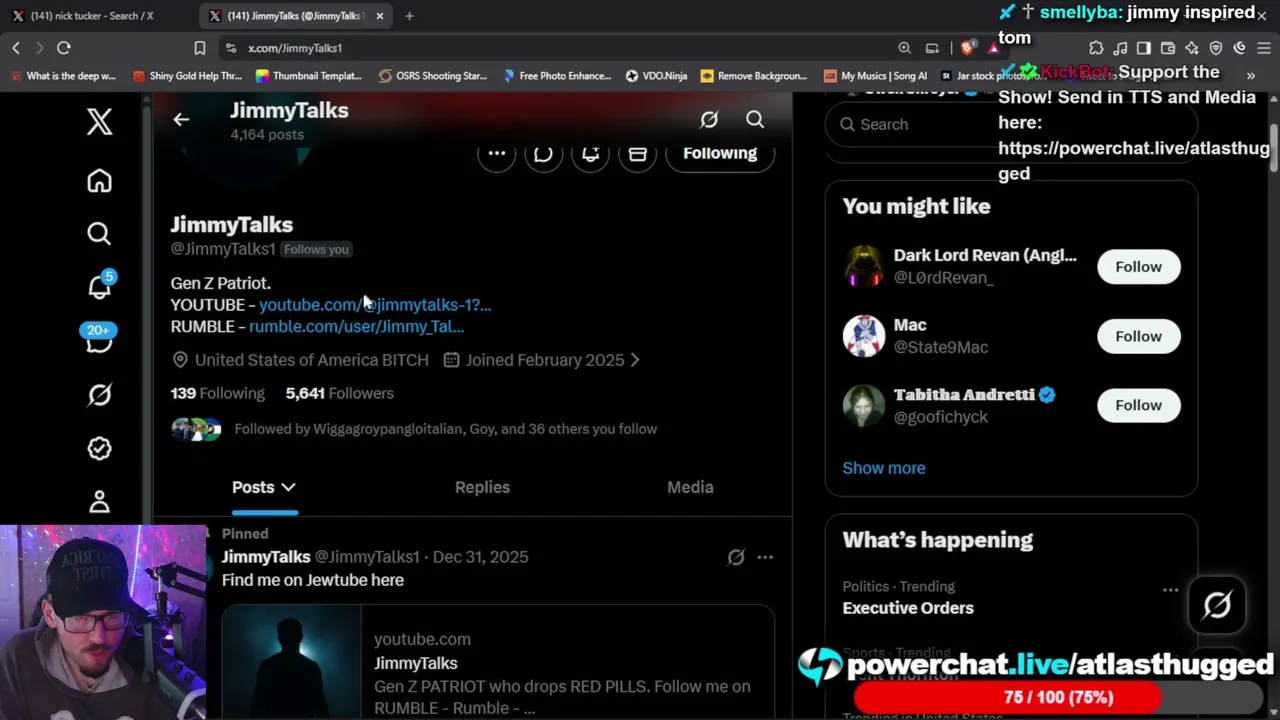Image resolution: width=1280 pixels, height=720 pixels.
Task: Open Tabitha Andretti's profile avatar
Action: (x=864, y=405)
